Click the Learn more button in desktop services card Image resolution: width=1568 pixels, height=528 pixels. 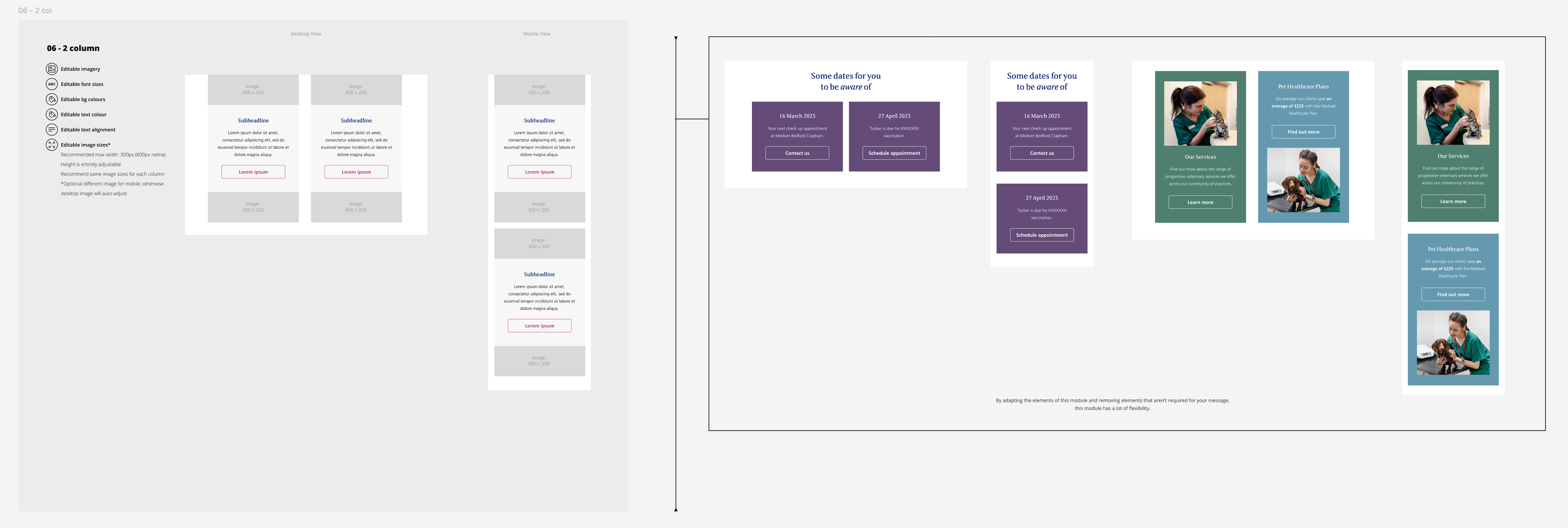[1200, 202]
